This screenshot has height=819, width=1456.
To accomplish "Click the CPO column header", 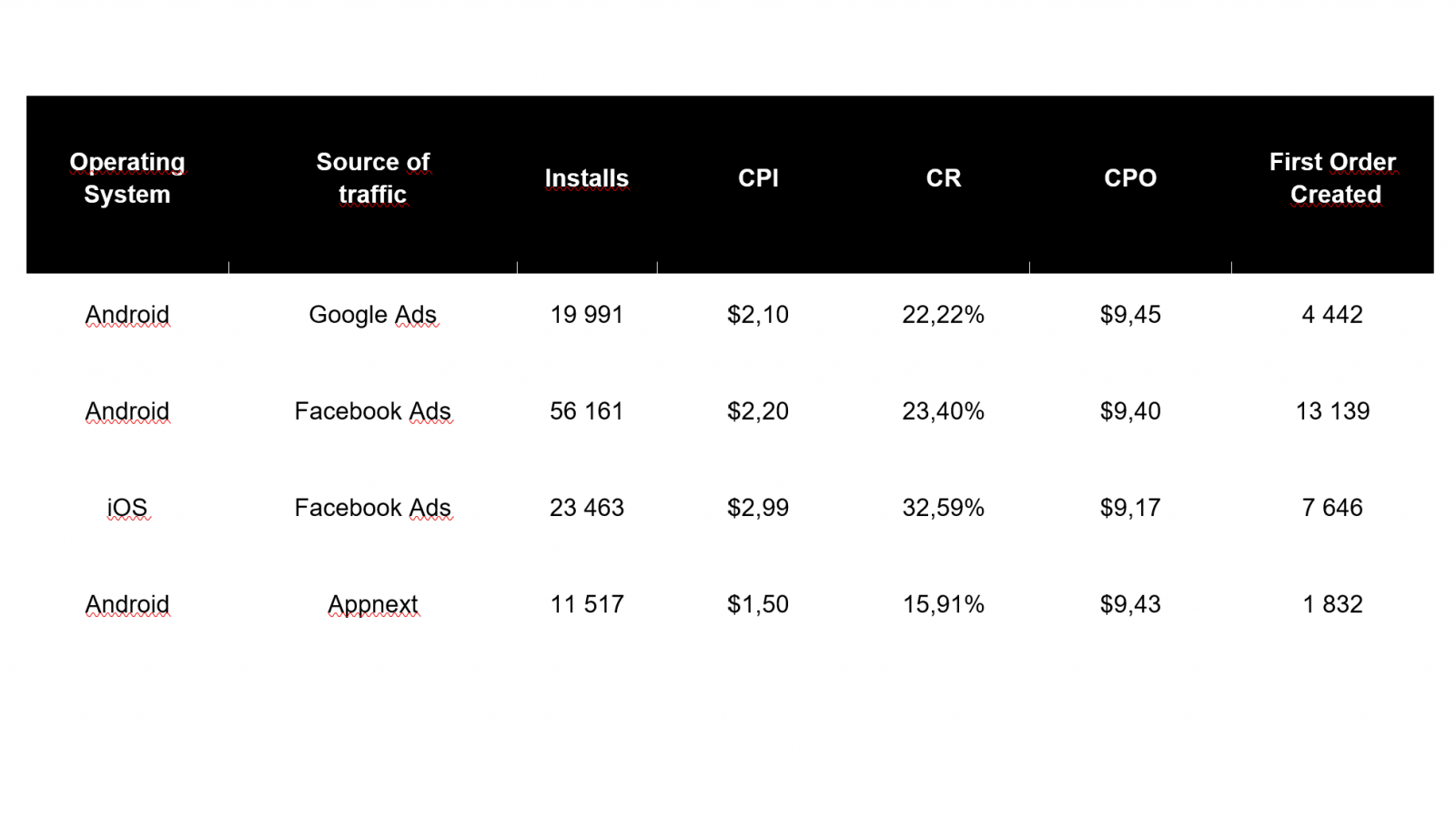I will click(x=1130, y=178).
